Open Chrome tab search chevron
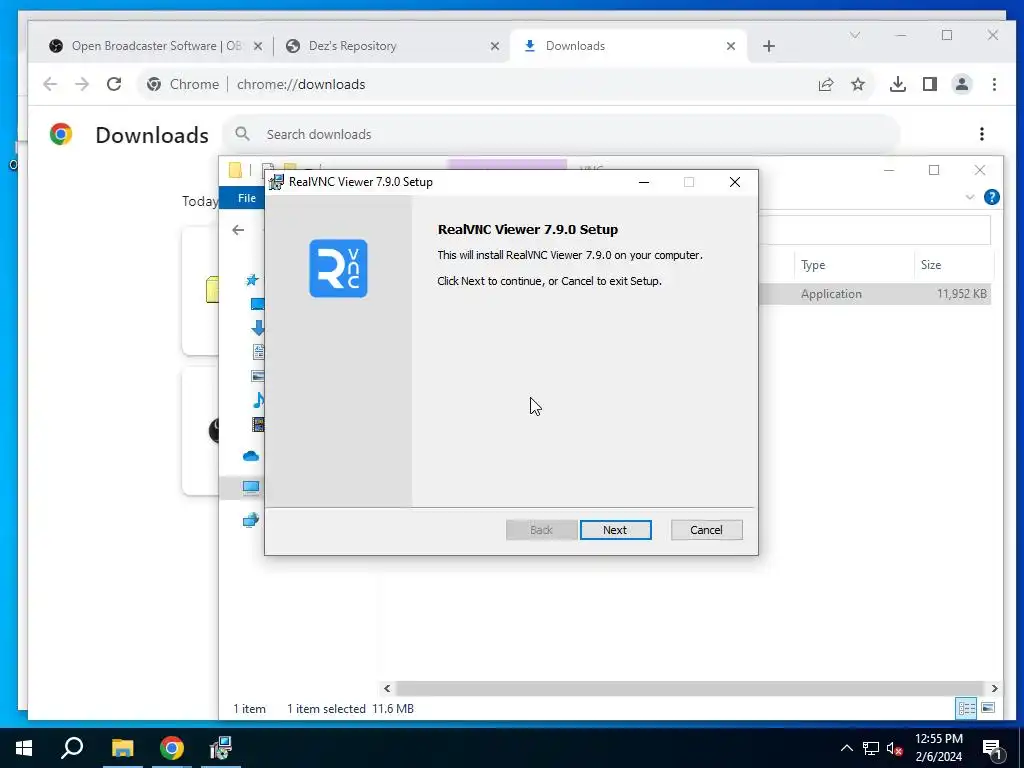The width and height of the screenshot is (1024, 768). (855, 35)
